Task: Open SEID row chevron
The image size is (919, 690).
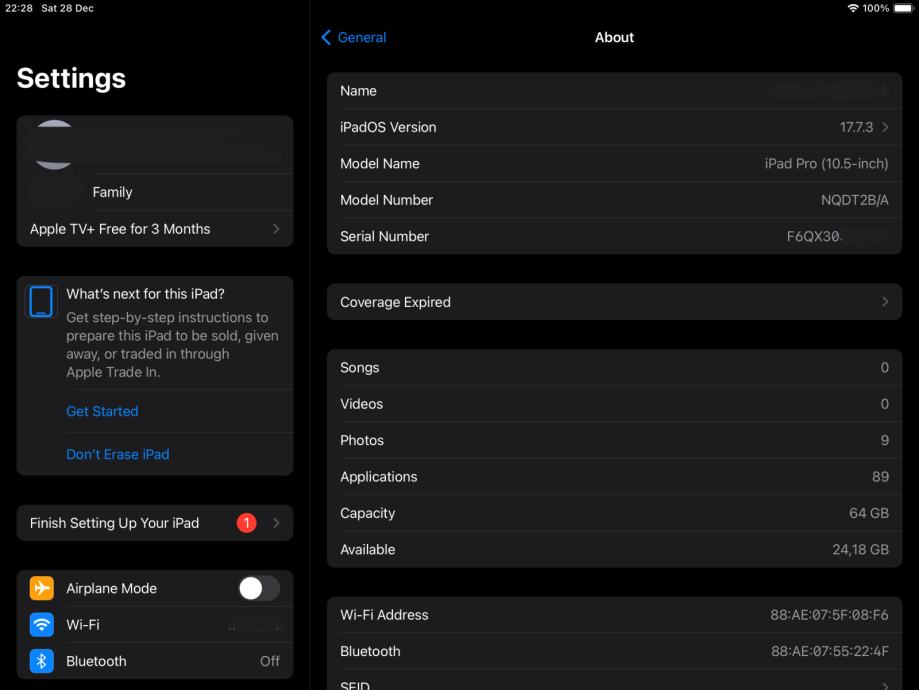Action: [x=885, y=685]
